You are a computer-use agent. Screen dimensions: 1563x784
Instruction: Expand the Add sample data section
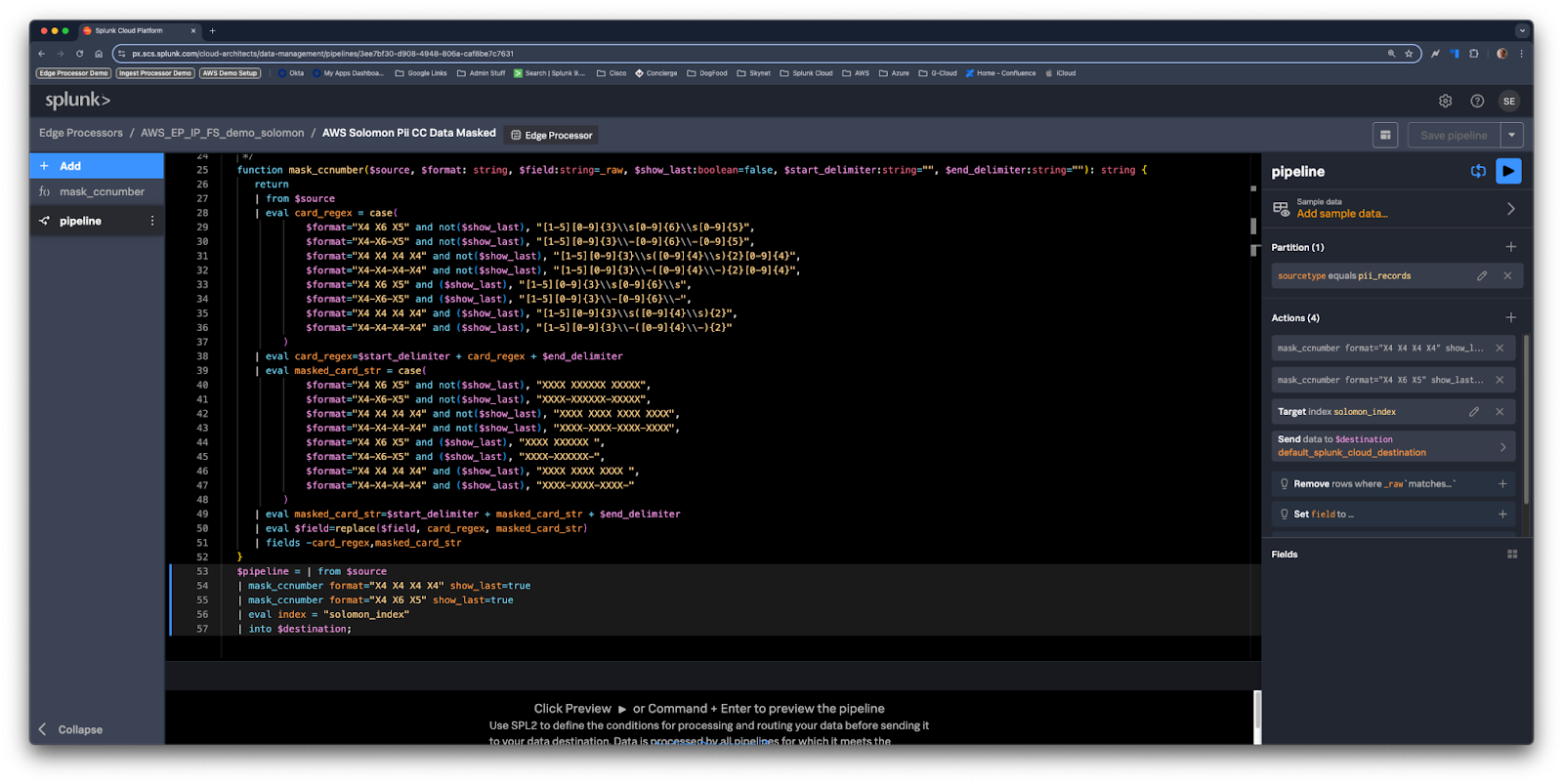click(1510, 209)
